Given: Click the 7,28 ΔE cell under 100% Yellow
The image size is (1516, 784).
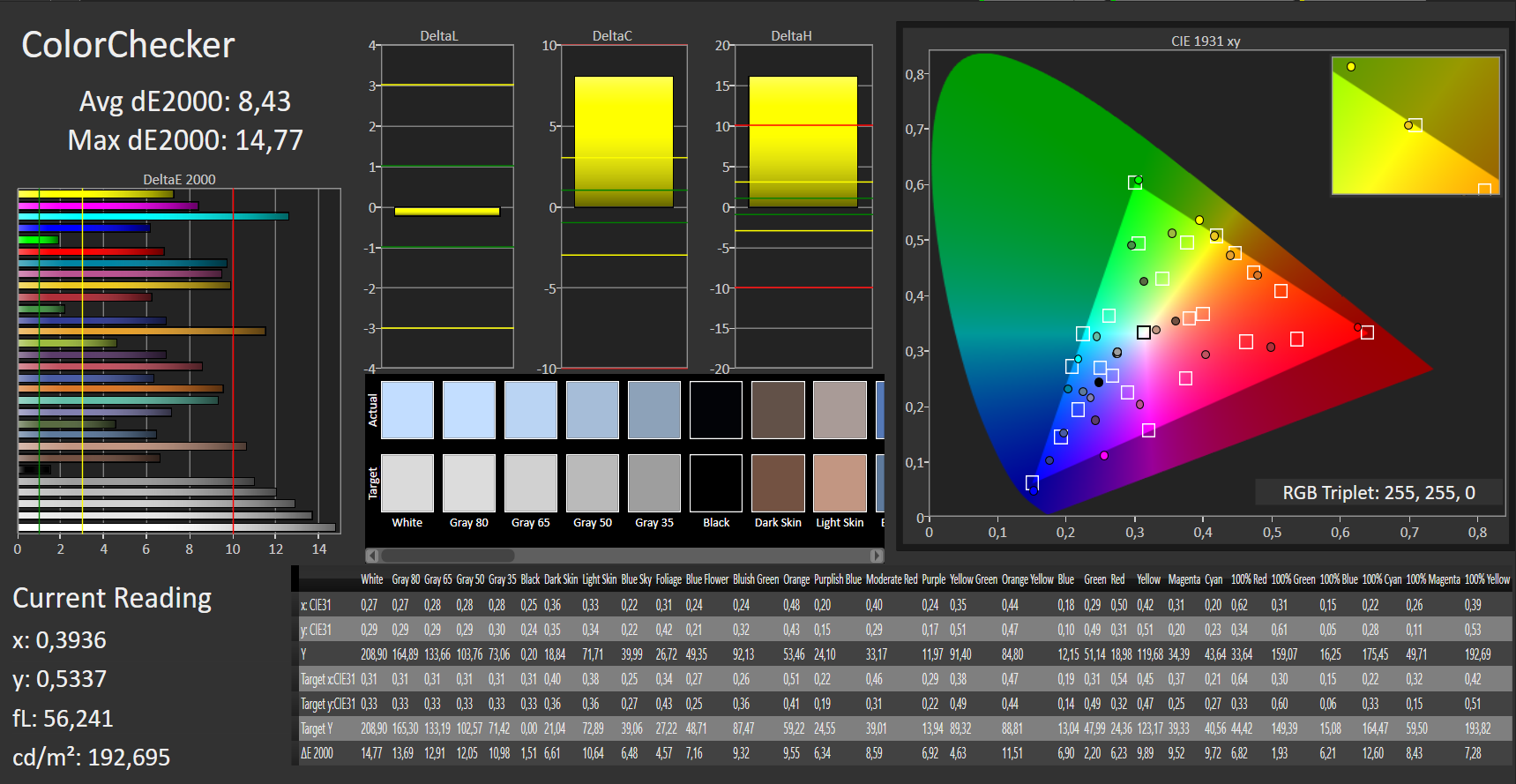Looking at the screenshot, I should point(1474,753).
